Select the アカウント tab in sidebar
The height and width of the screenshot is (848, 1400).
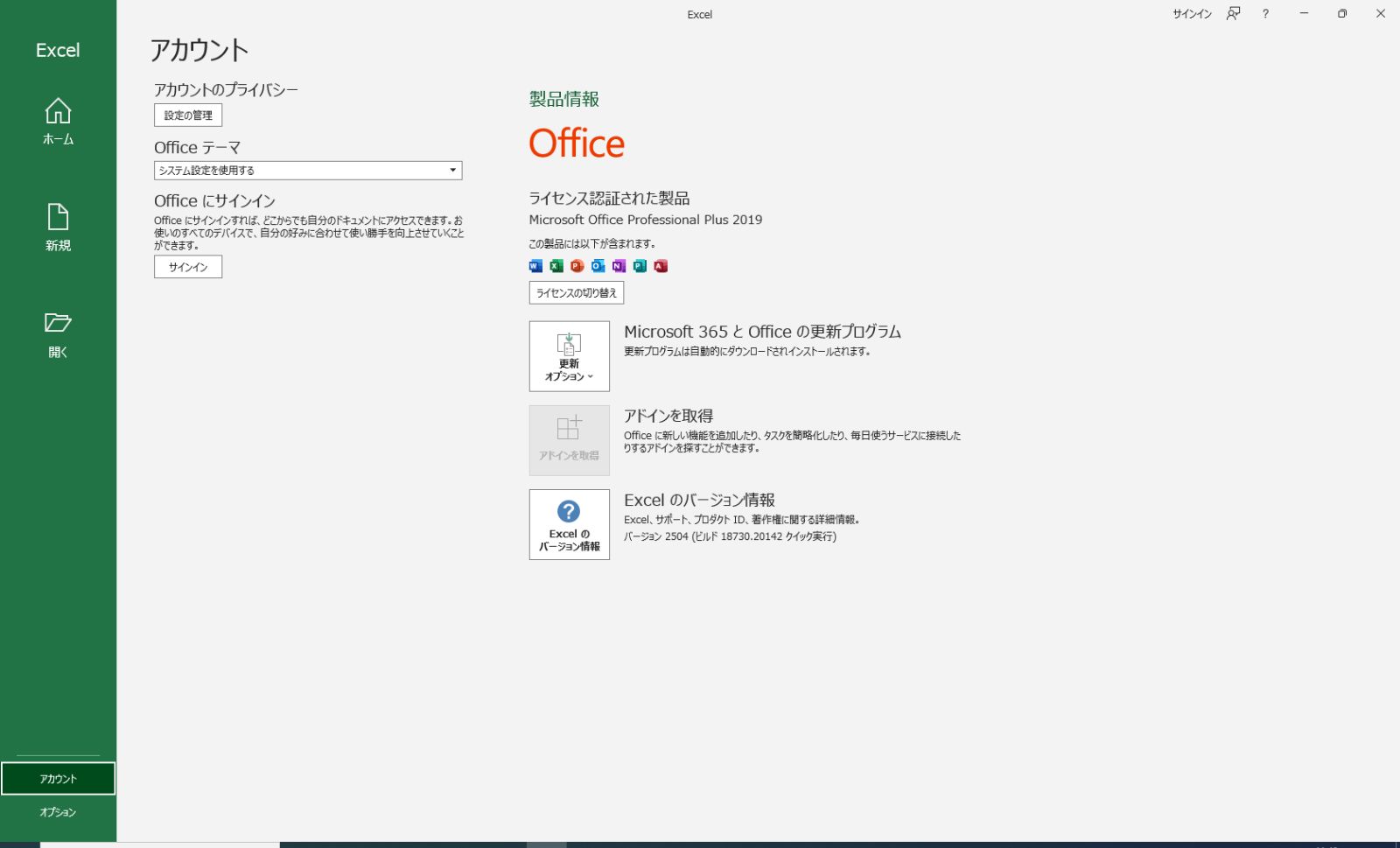58,779
